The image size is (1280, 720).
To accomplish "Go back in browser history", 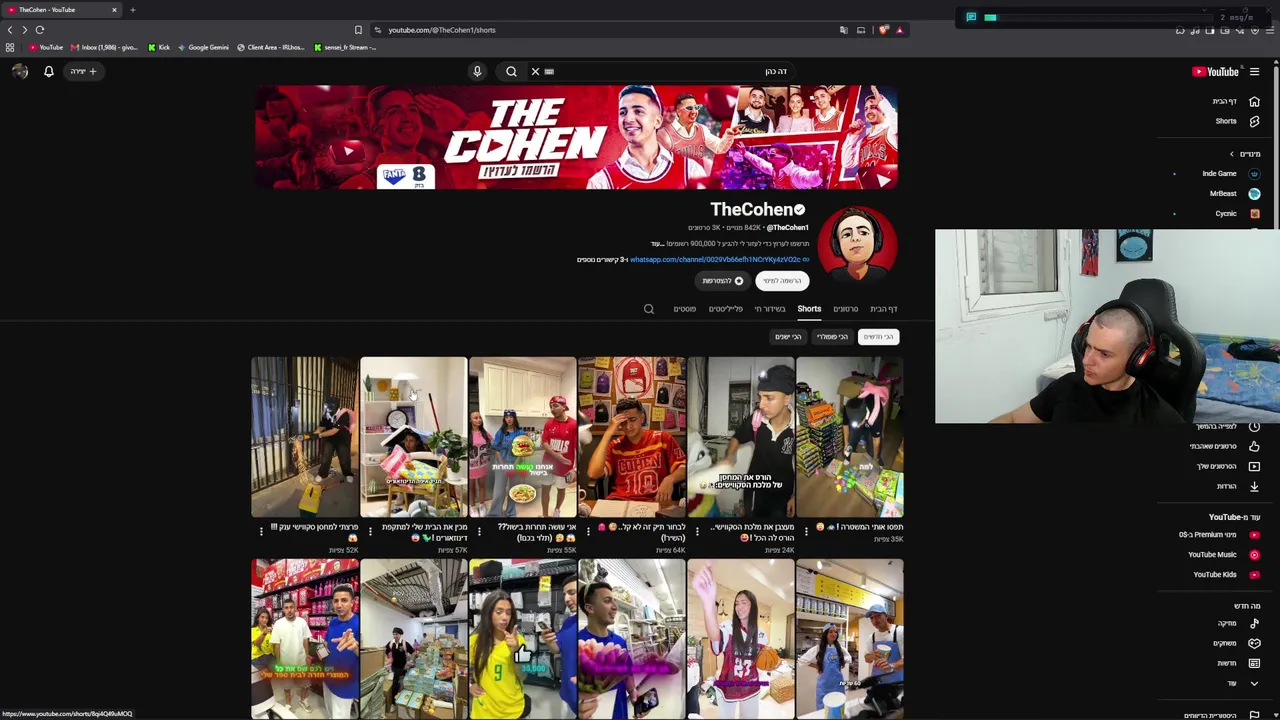I will pos(10,30).
